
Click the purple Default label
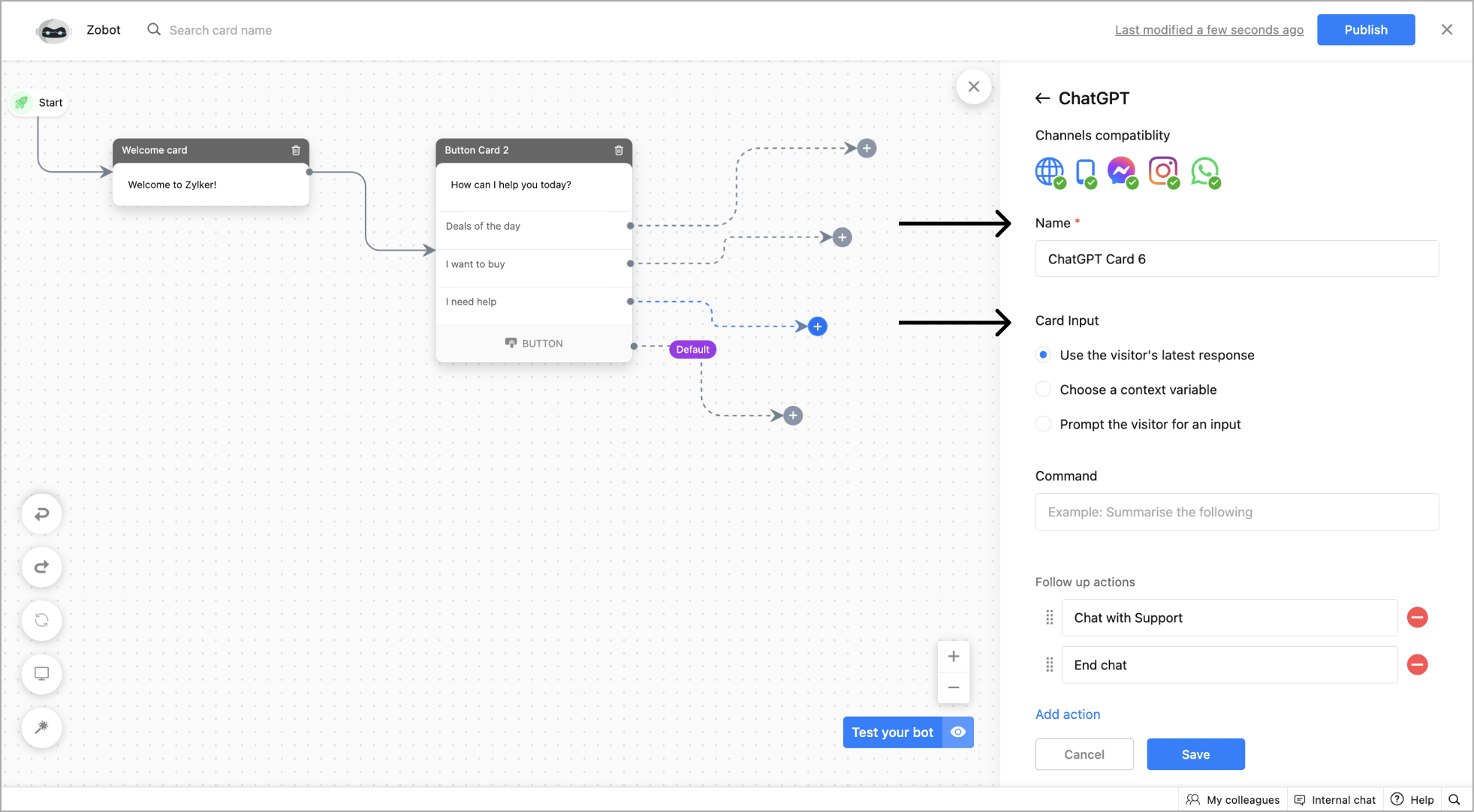click(x=692, y=350)
